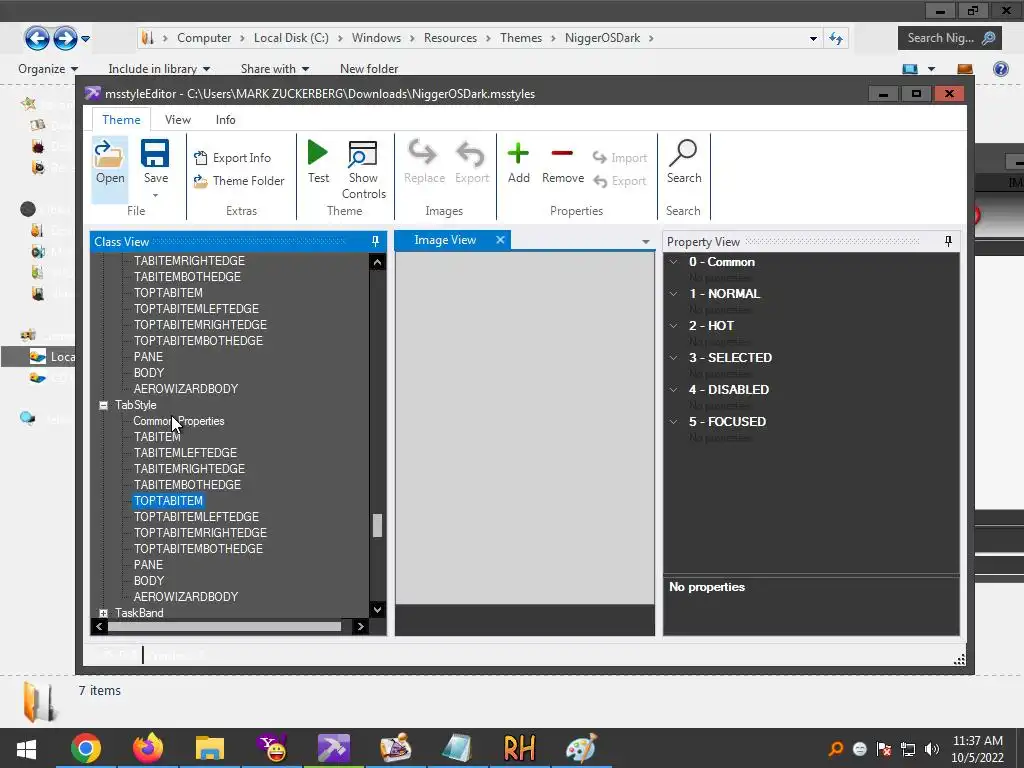Run the green Test play icon

click(318, 153)
